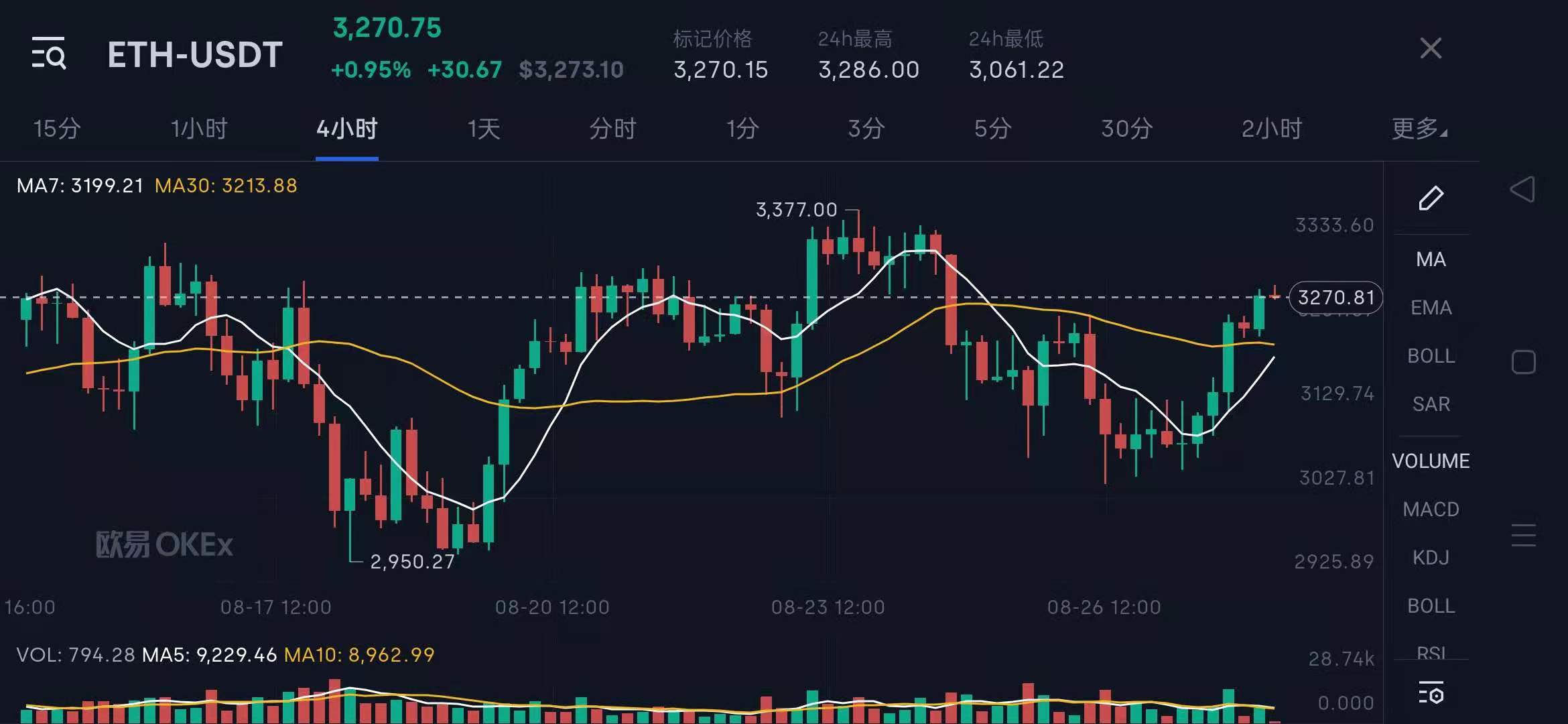Close the chart with the X icon
Screen dimensions: 1568x724
1431,48
